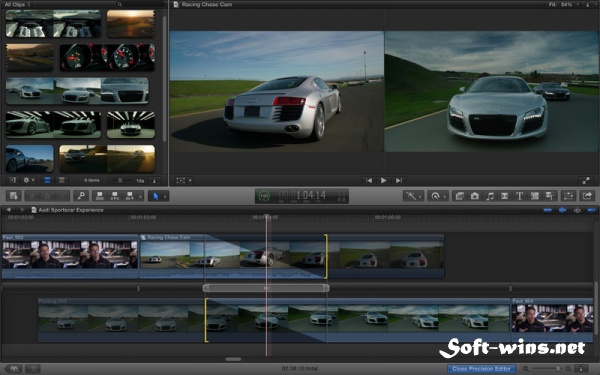The width and height of the screenshot is (600, 375).
Task: Click the timeline horizontal scrollbar handle
Action: [x=233, y=359]
